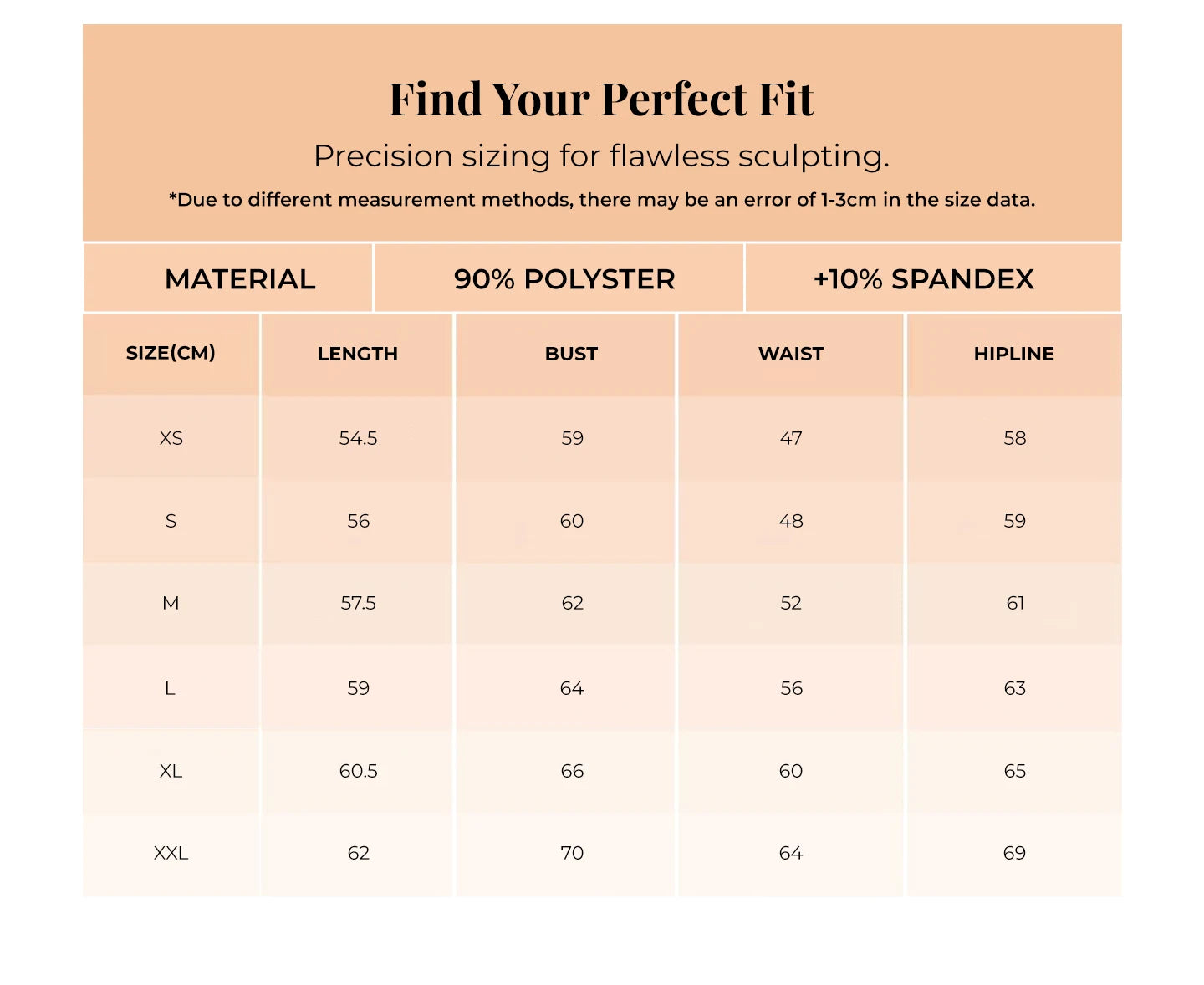Click the WAIST column header

[791, 354]
